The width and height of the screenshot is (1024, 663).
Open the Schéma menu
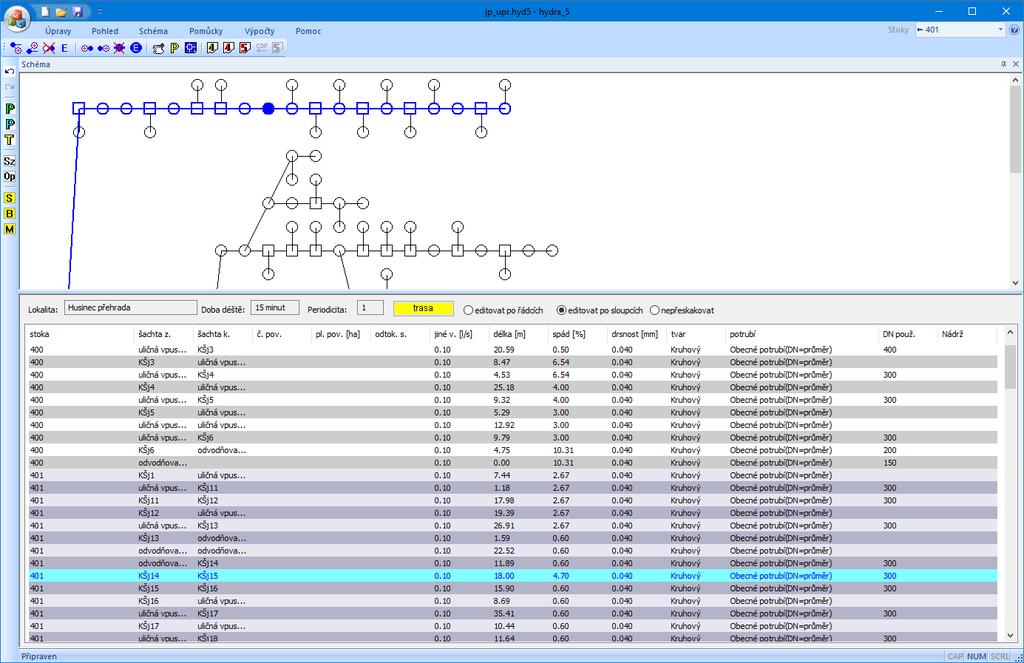[153, 31]
